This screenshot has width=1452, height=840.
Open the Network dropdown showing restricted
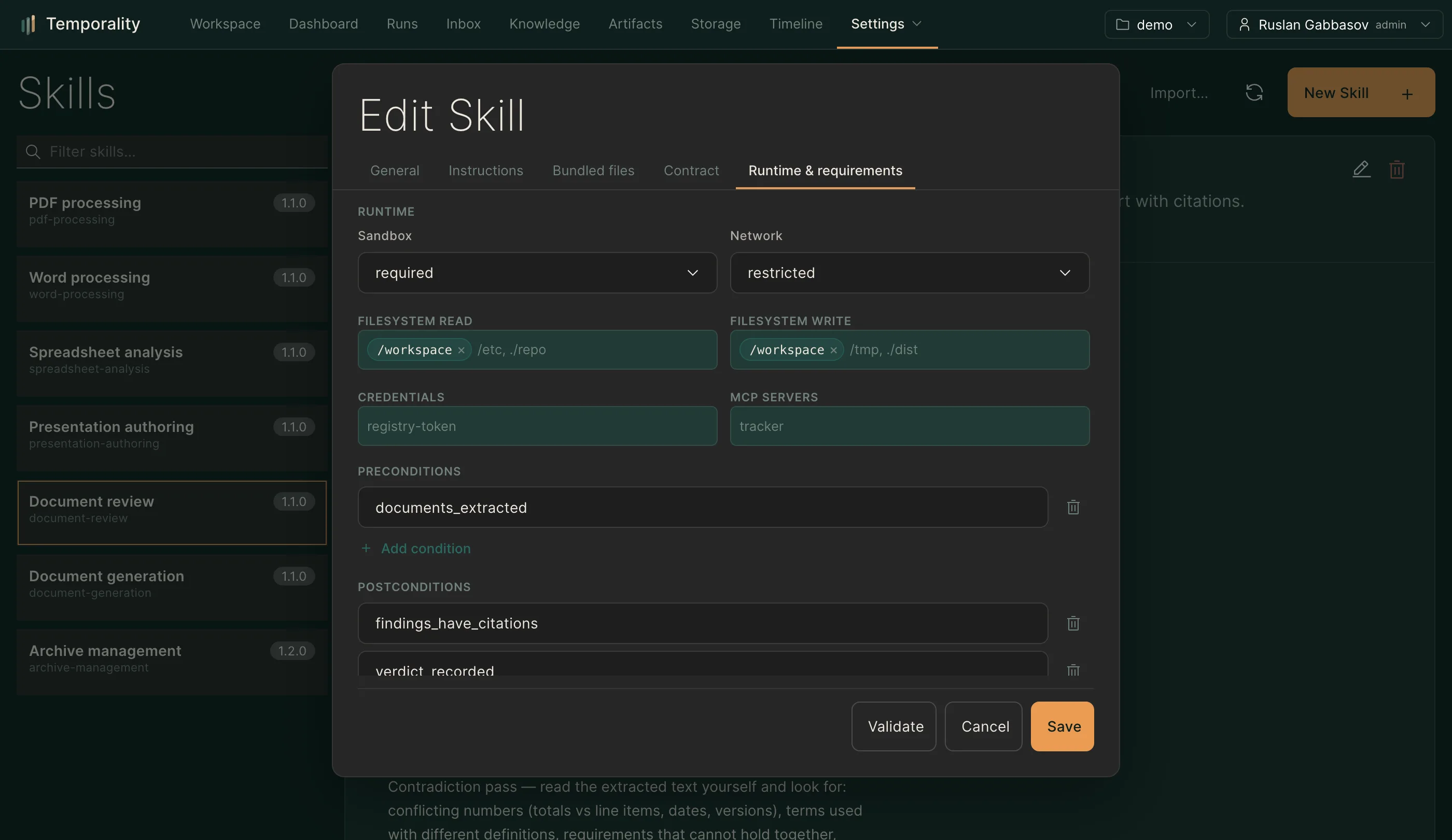tap(909, 273)
